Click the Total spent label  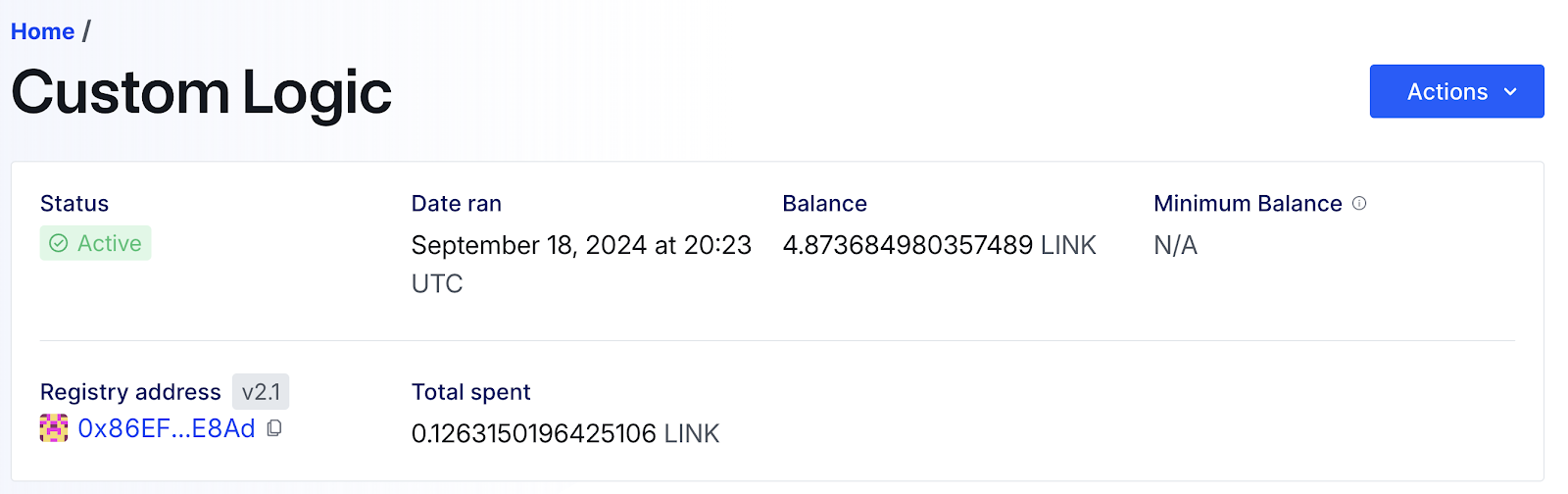(x=470, y=392)
